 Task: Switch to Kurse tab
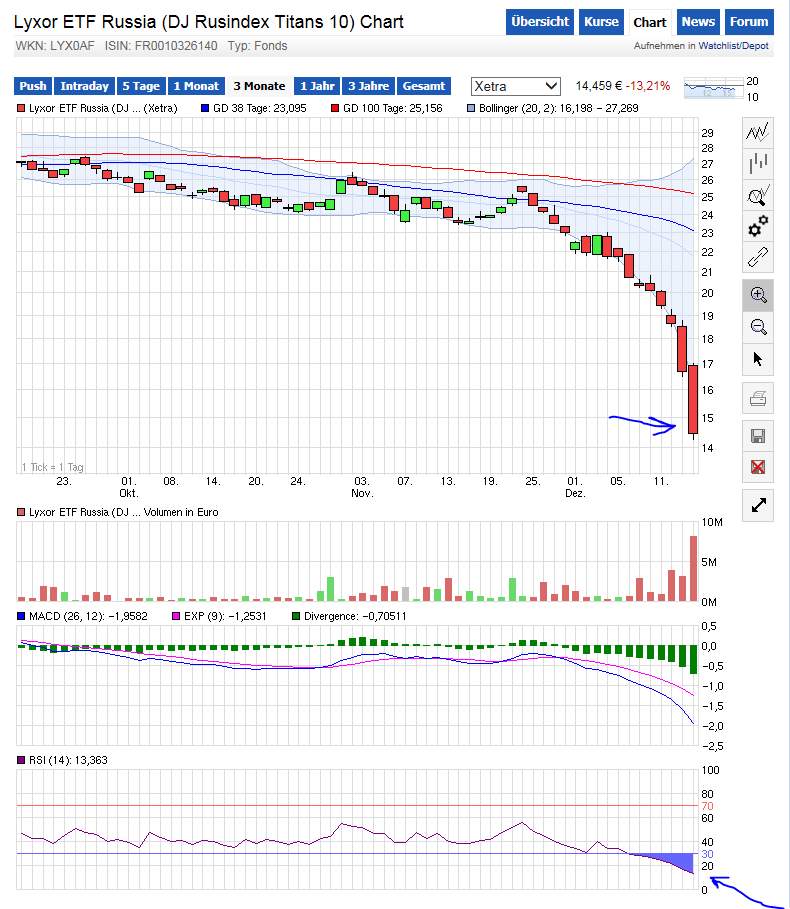click(601, 22)
